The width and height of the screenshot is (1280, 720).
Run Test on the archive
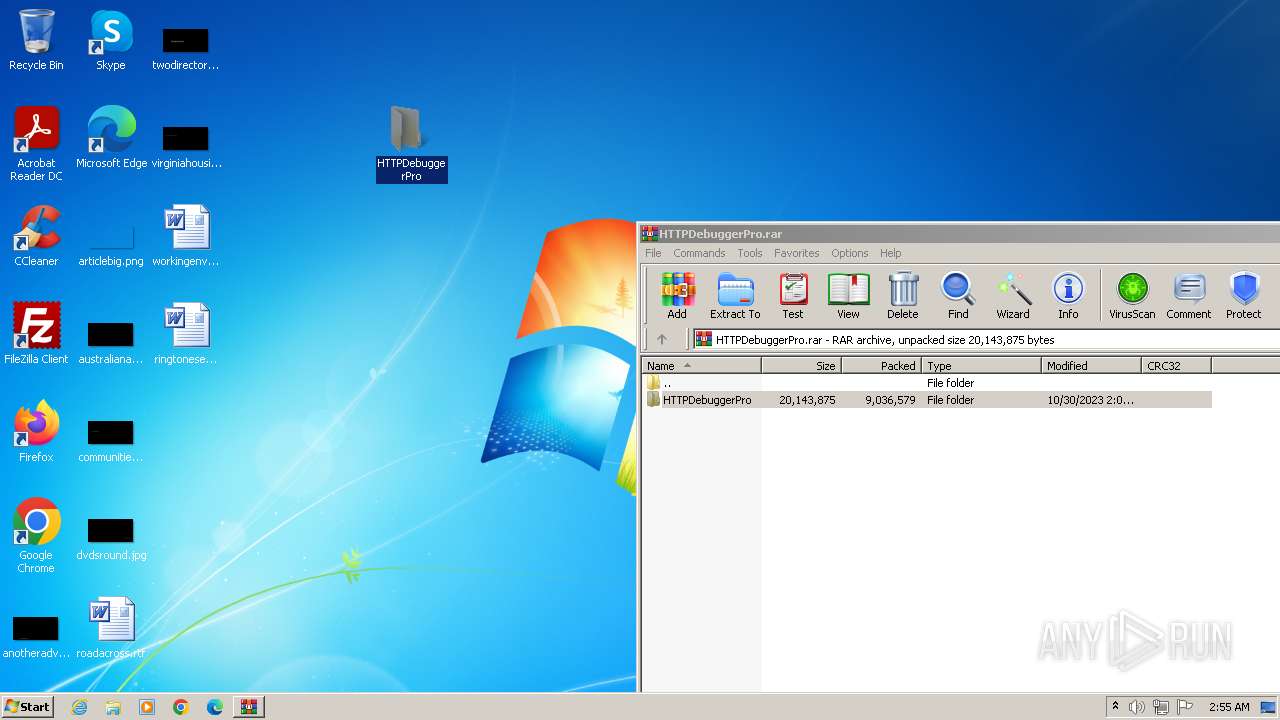coord(793,296)
